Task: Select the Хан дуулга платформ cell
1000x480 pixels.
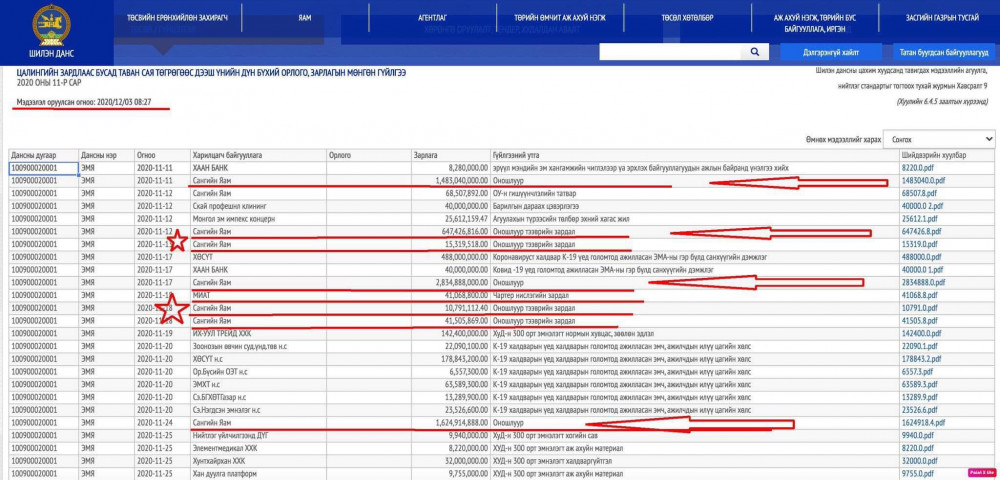Action: [258, 474]
